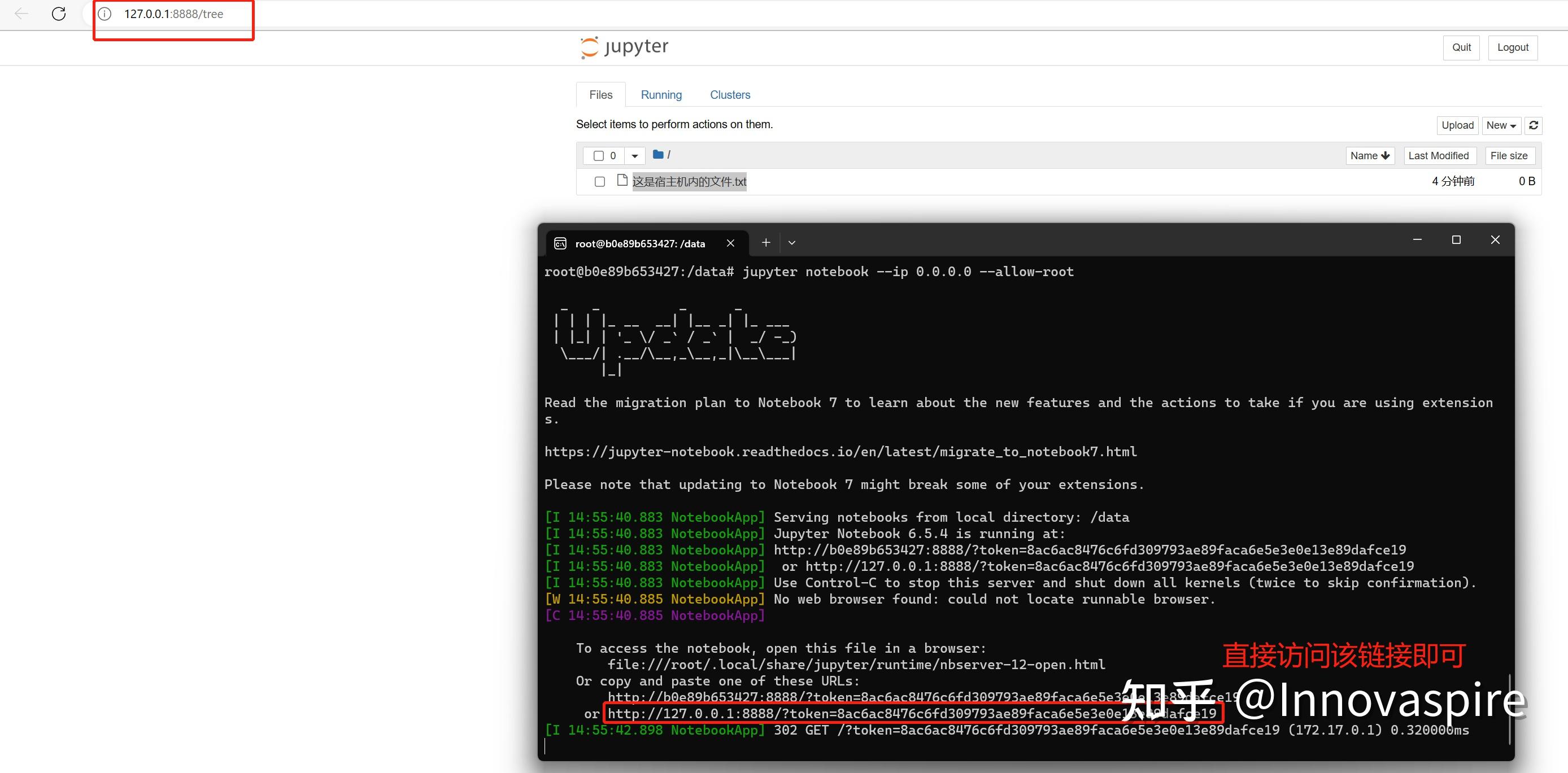Click the '0 B' file size value
1568x773 pixels.
tap(1527, 181)
